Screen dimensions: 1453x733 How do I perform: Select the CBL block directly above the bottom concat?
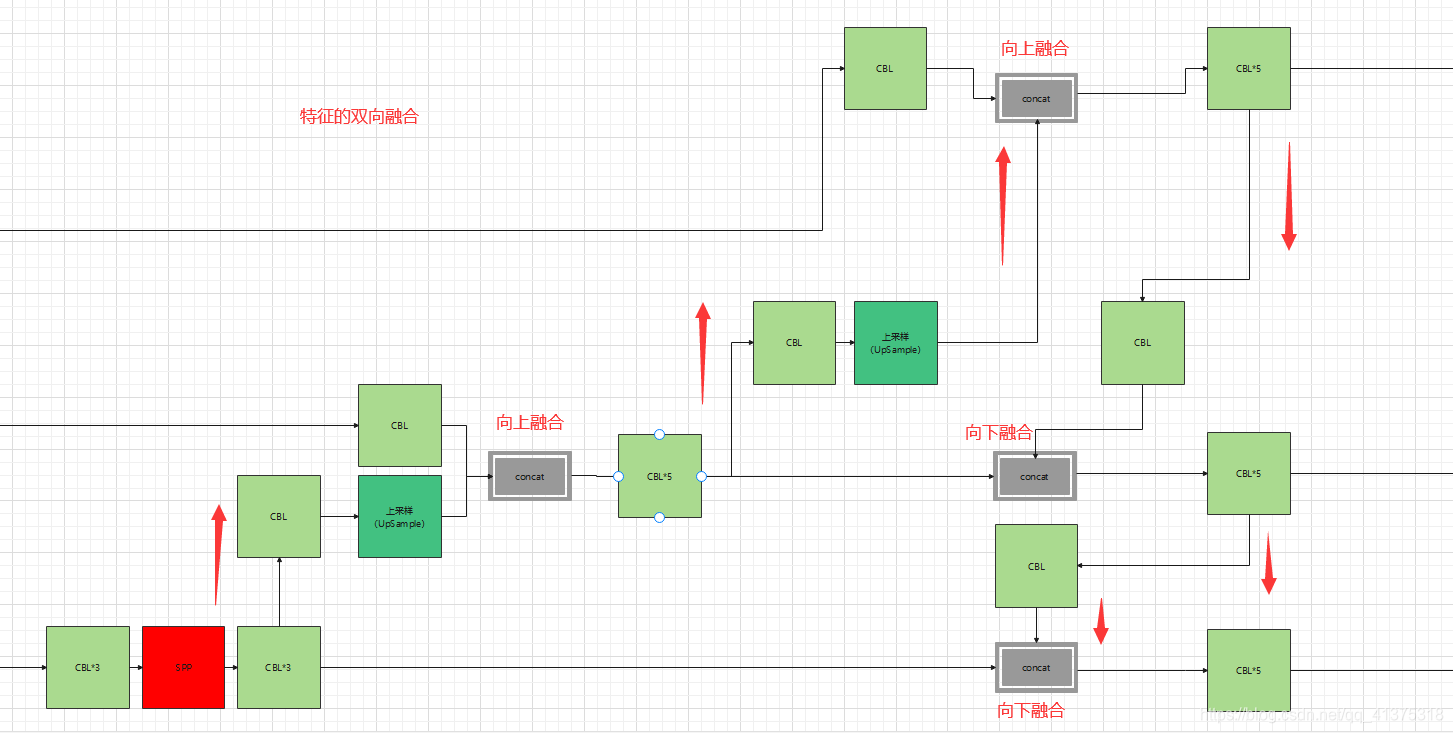(x=1036, y=566)
